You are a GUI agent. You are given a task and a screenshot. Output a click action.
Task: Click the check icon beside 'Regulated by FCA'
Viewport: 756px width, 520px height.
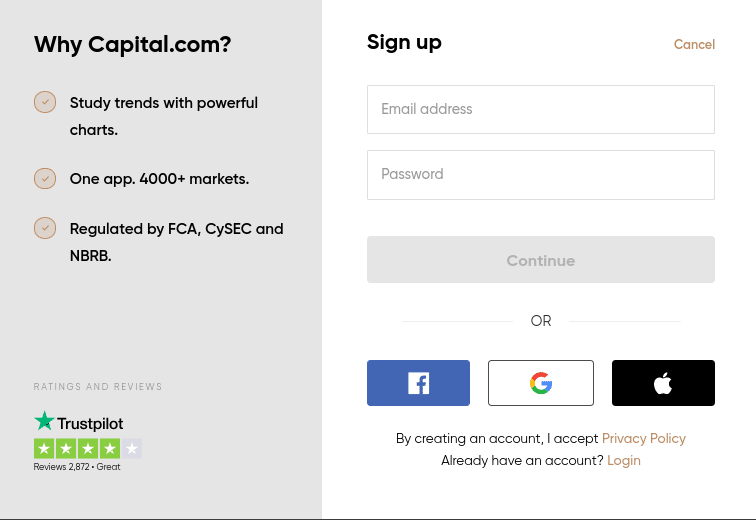pyautogui.click(x=45, y=228)
